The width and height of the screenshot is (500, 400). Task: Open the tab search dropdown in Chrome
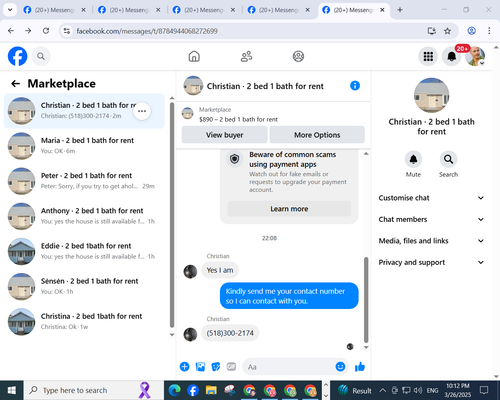[x=10, y=10]
